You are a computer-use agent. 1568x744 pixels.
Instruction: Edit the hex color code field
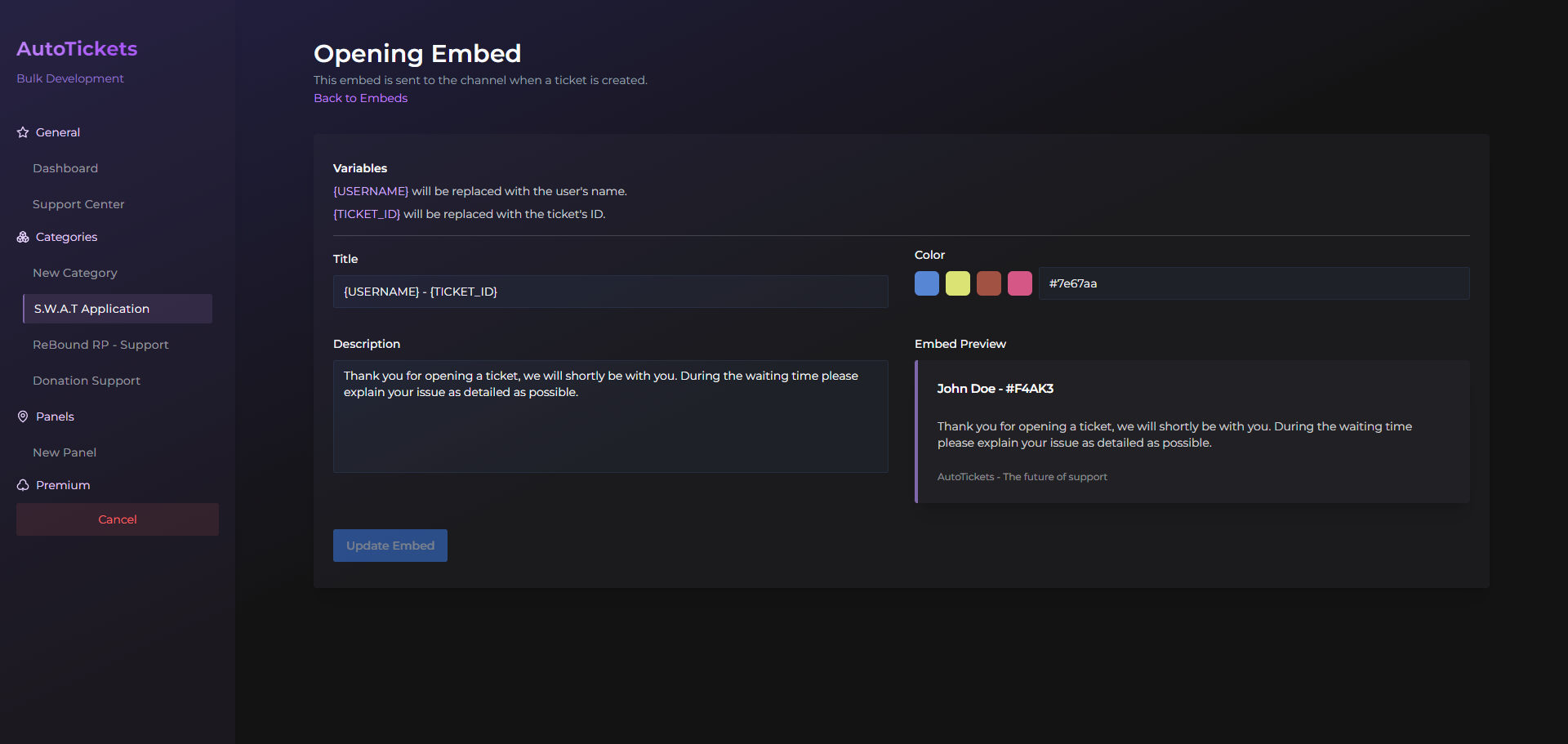(x=1254, y=283)
